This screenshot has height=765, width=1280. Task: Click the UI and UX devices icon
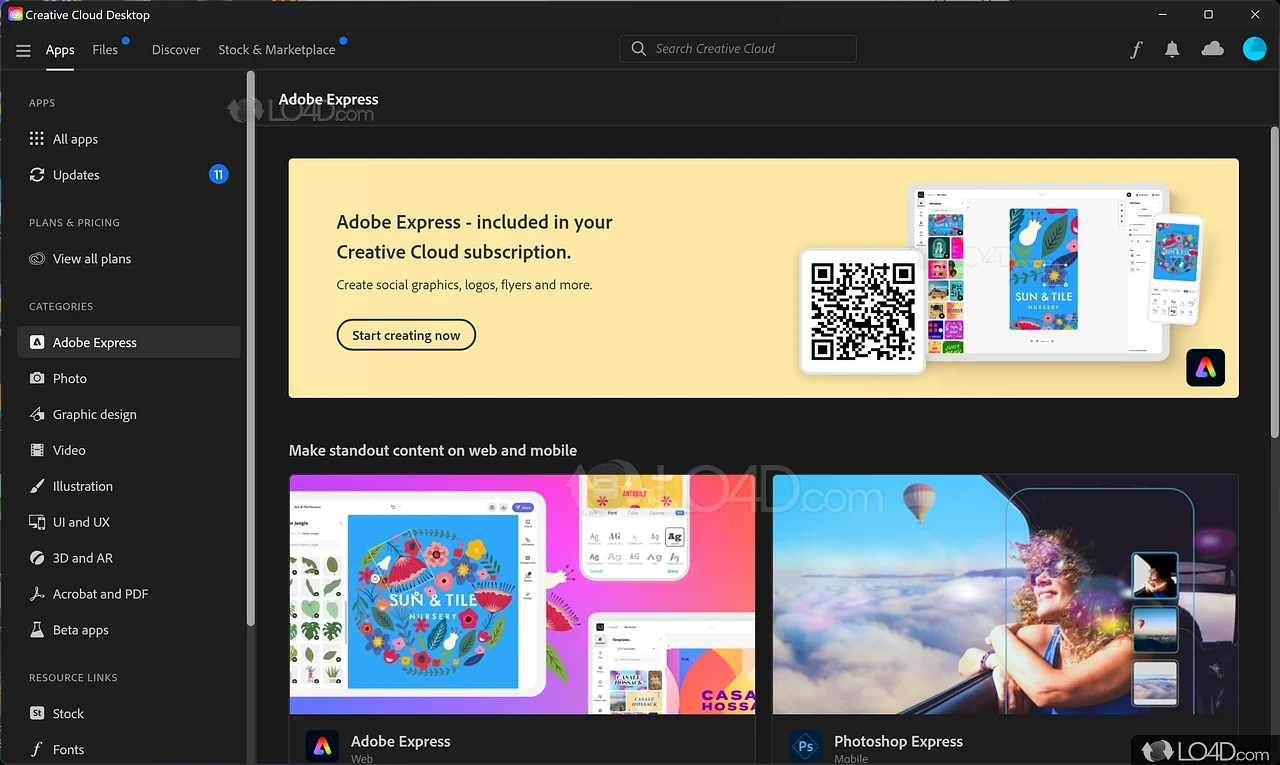[37, 522]
